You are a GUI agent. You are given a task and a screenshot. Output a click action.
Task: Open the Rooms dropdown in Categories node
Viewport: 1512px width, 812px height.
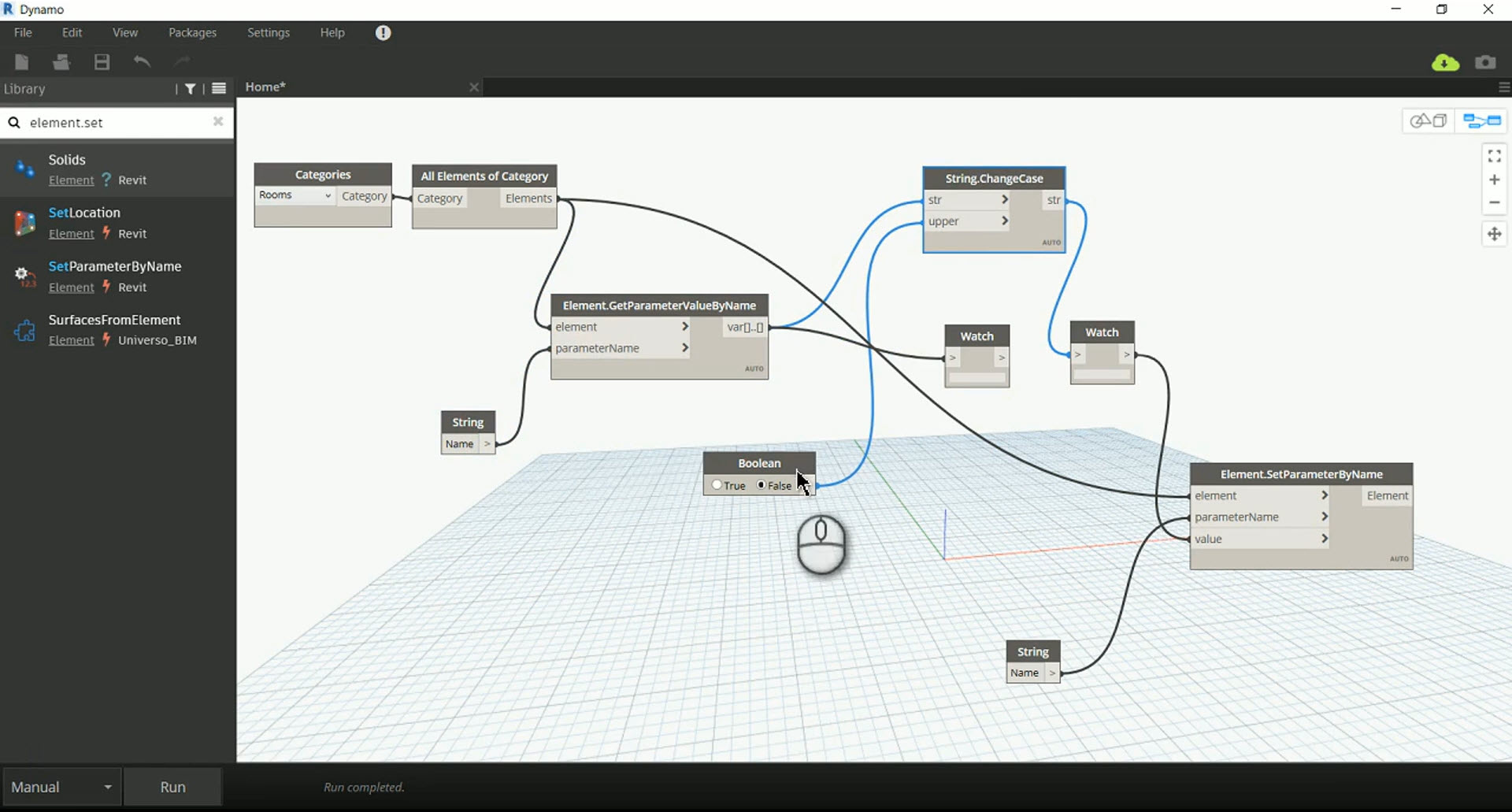tap(295, 195)
